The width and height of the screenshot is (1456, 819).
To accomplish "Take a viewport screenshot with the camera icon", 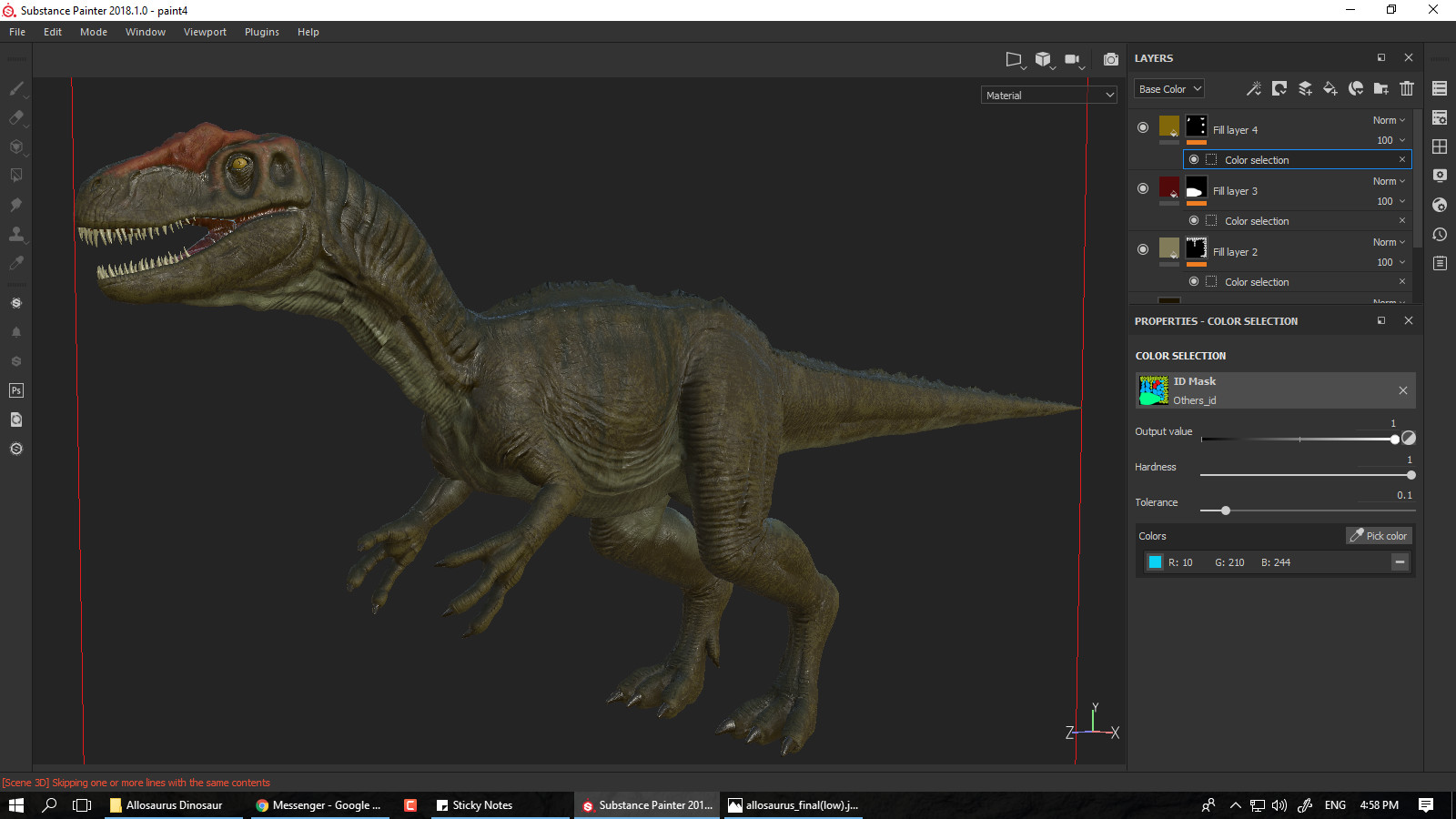I will [x=1111, y=59].
